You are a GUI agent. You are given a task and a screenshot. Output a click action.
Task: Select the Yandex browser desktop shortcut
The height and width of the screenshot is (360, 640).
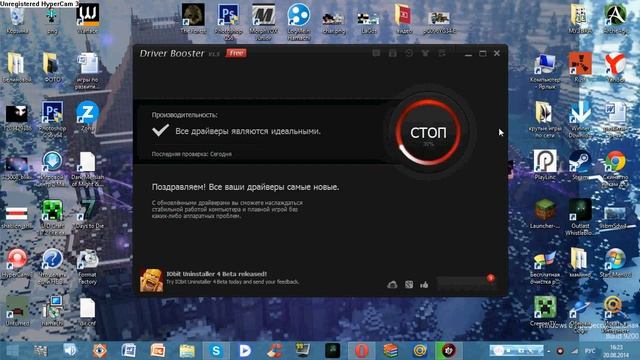[615, 67]
